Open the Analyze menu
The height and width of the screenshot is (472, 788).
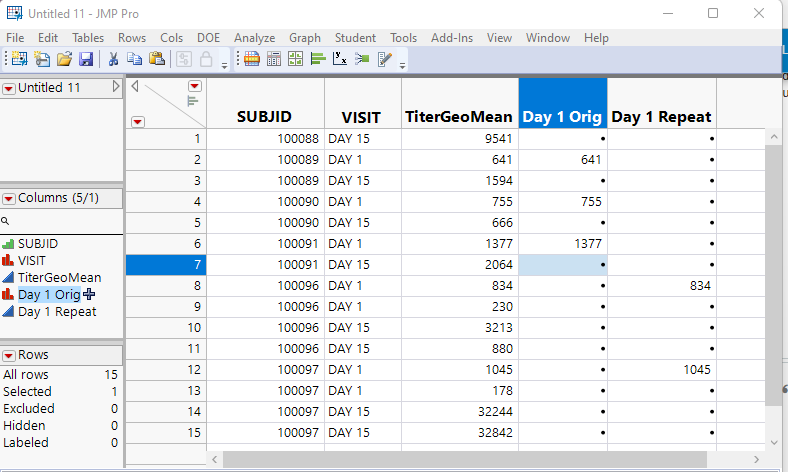pyautogui.click(x=254, y=38)
